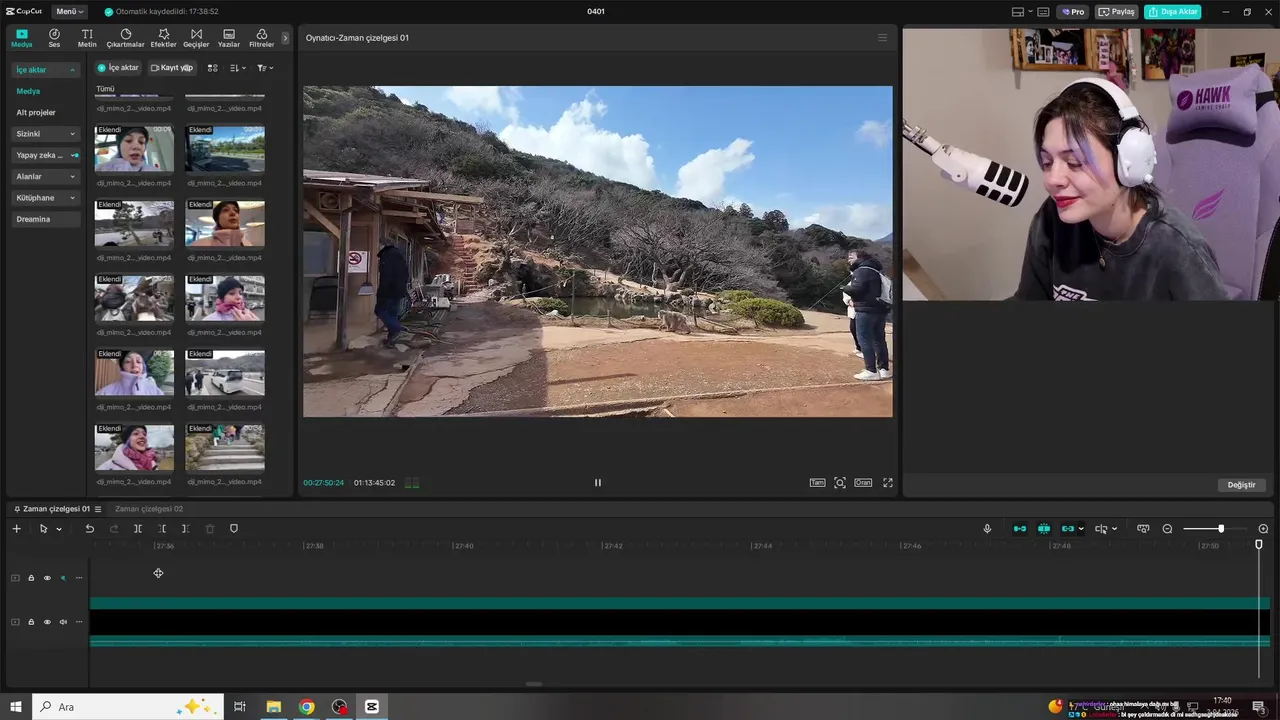
Task: Toggle auto snapping on the timeline
Action: click(1044, 529)
